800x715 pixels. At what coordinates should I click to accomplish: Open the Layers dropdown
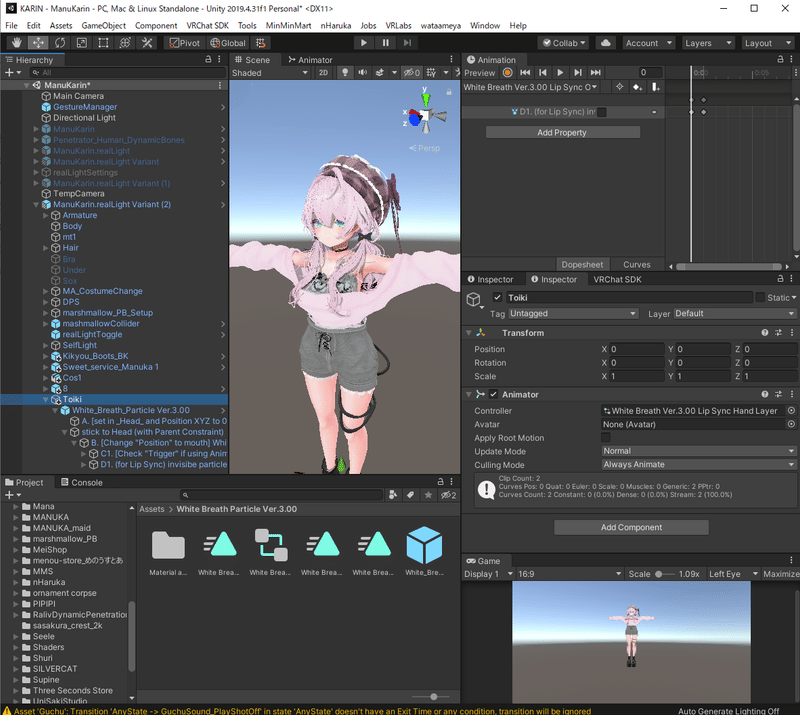tap(708, 43)
